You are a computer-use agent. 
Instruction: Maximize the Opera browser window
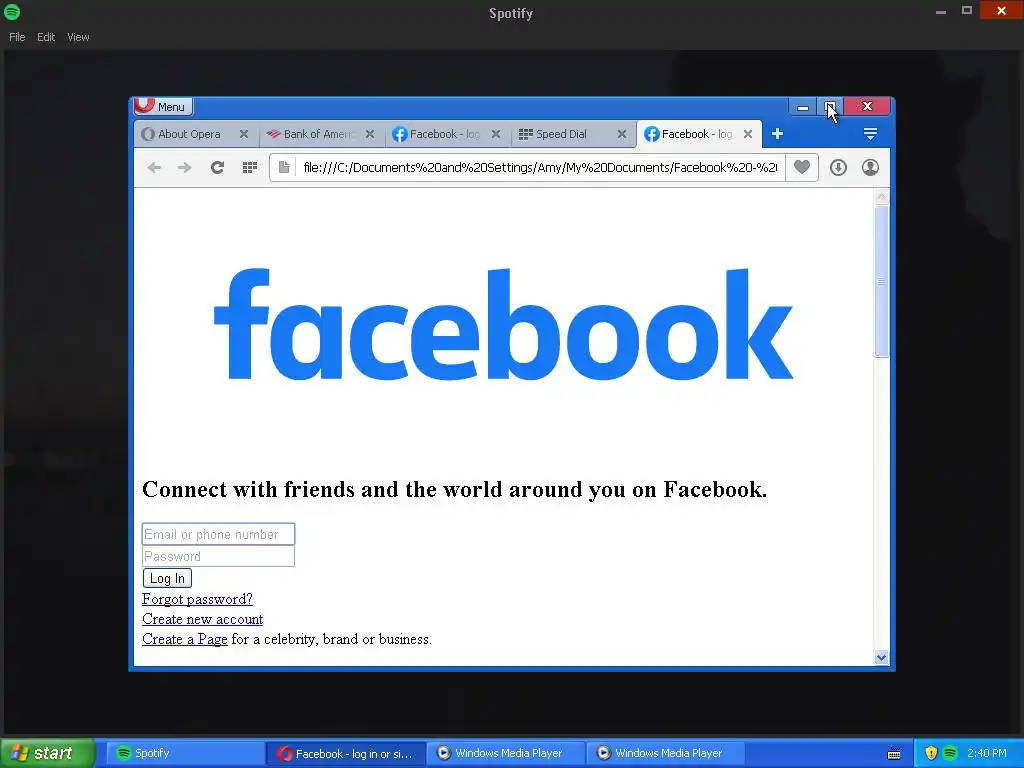tap(830, 106)
